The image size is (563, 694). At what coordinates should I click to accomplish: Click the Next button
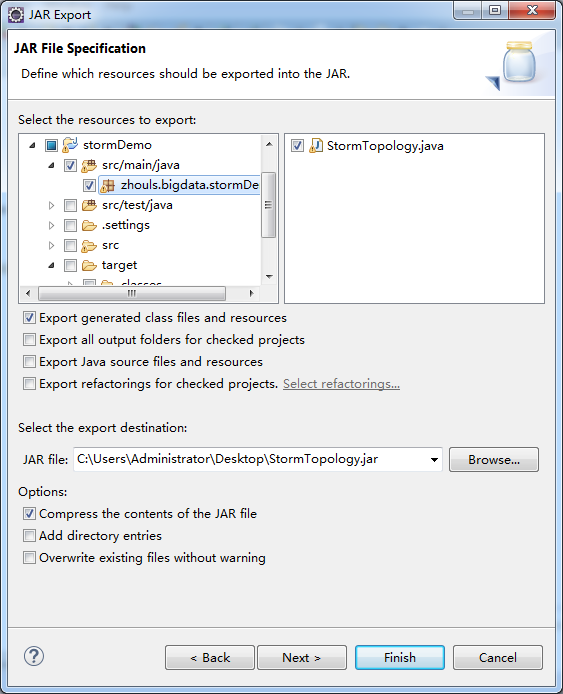coord(302,658)
